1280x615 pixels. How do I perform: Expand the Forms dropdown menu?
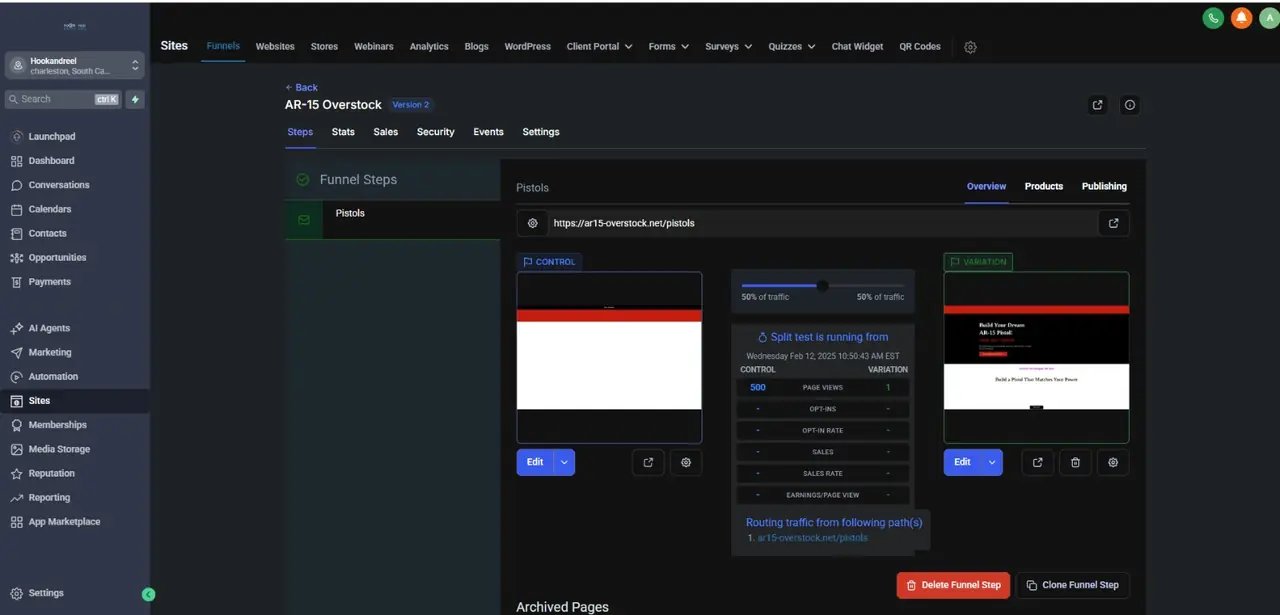[668, 47]
